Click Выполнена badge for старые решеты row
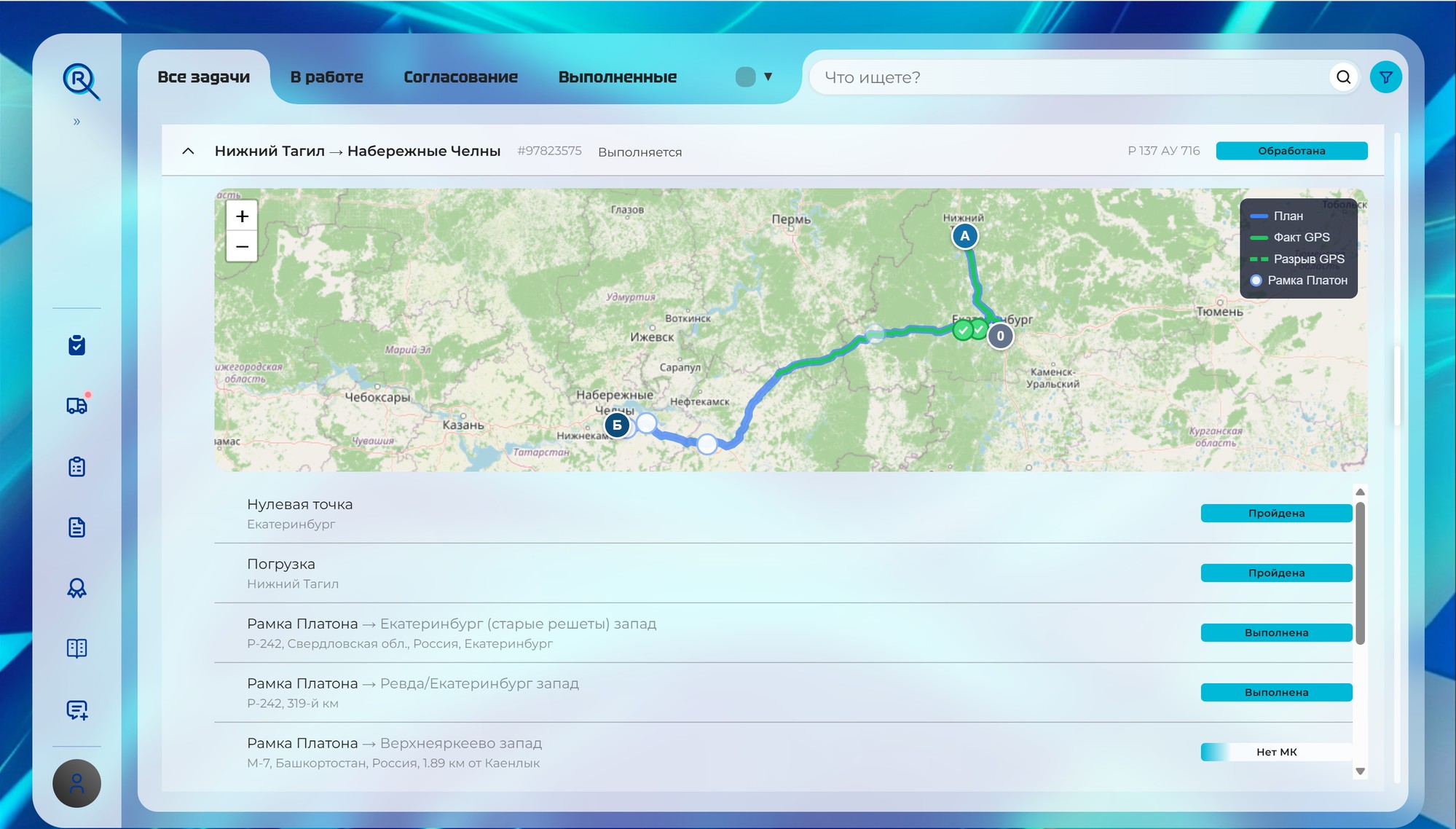Image resolution: width=1456 pixels, height=829 pixels. tap(1276, 633)
